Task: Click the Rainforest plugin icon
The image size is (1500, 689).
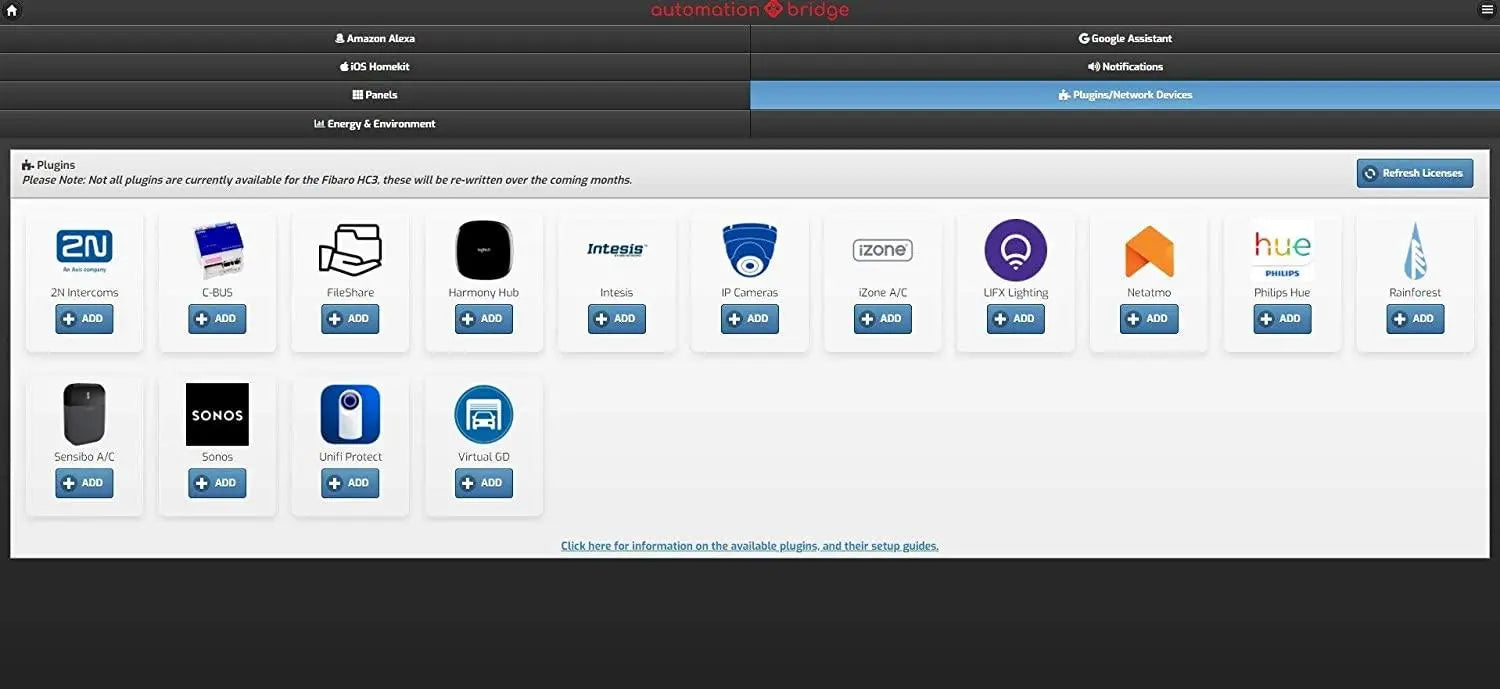Action: [x=1414, y=250]
